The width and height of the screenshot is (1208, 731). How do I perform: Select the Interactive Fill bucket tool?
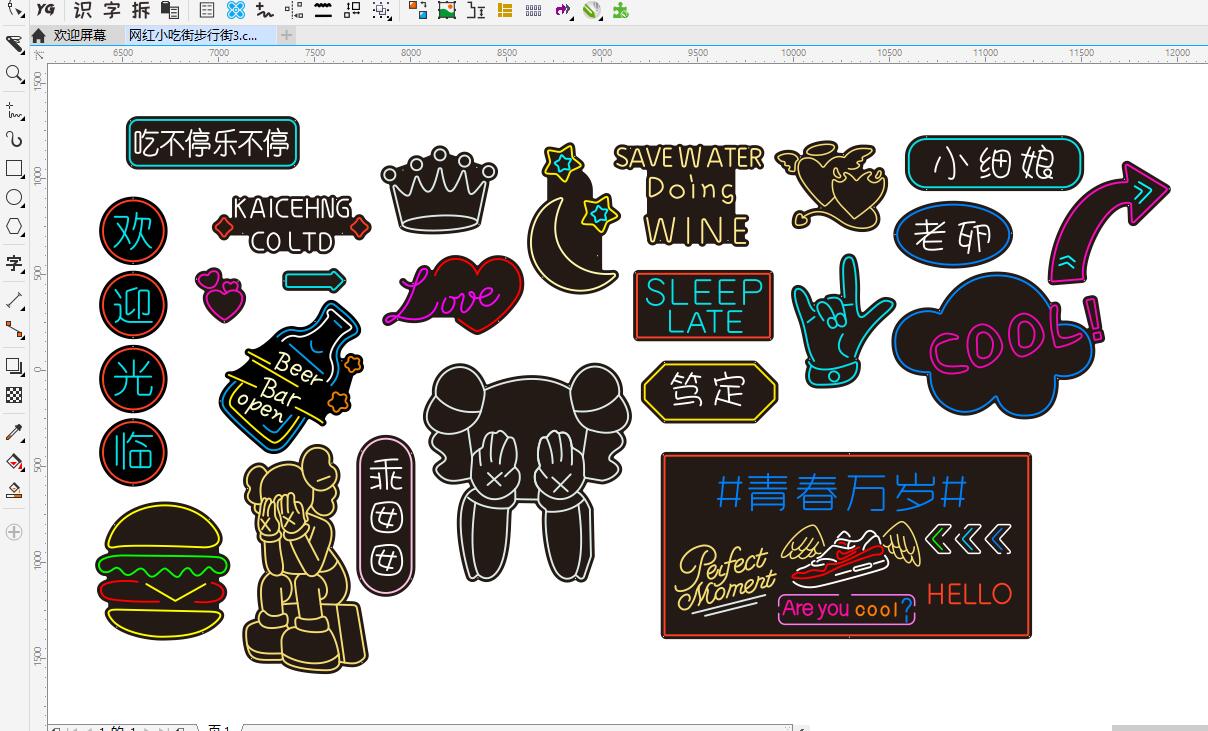pyautogui.click(x=14, y=461)
